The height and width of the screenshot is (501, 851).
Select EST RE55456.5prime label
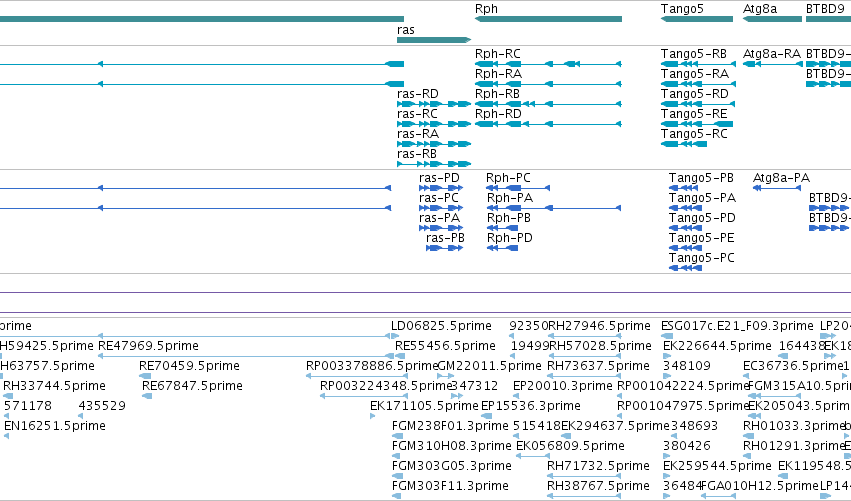[x=445, y=346]
